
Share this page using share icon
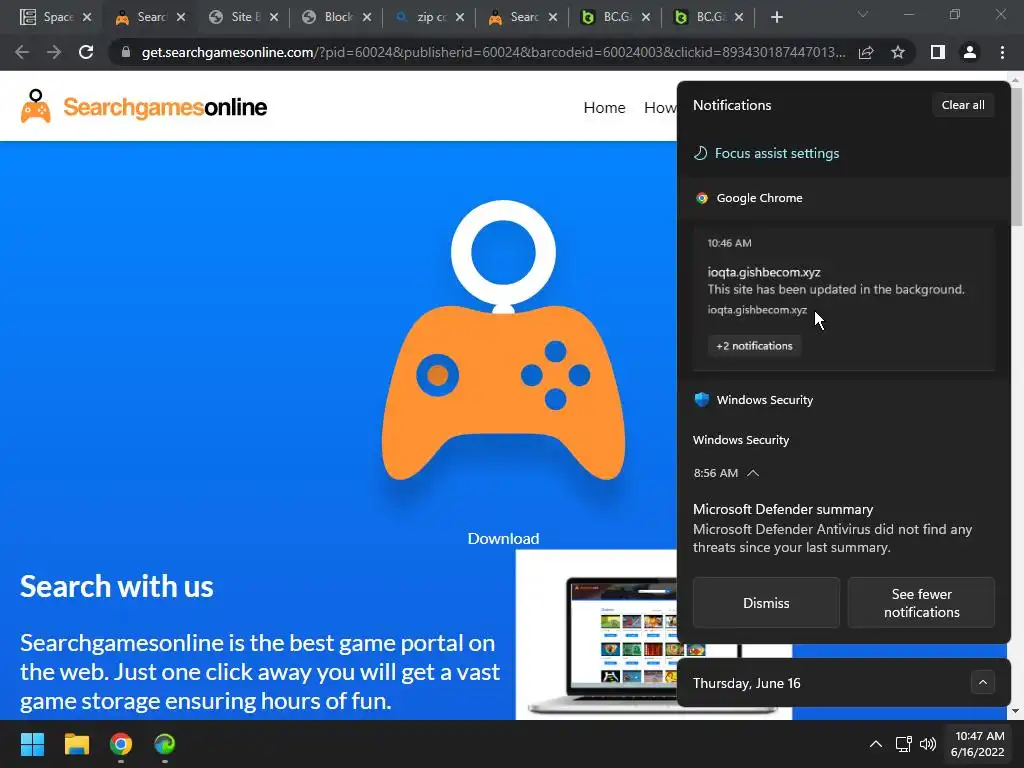[866, 52]
